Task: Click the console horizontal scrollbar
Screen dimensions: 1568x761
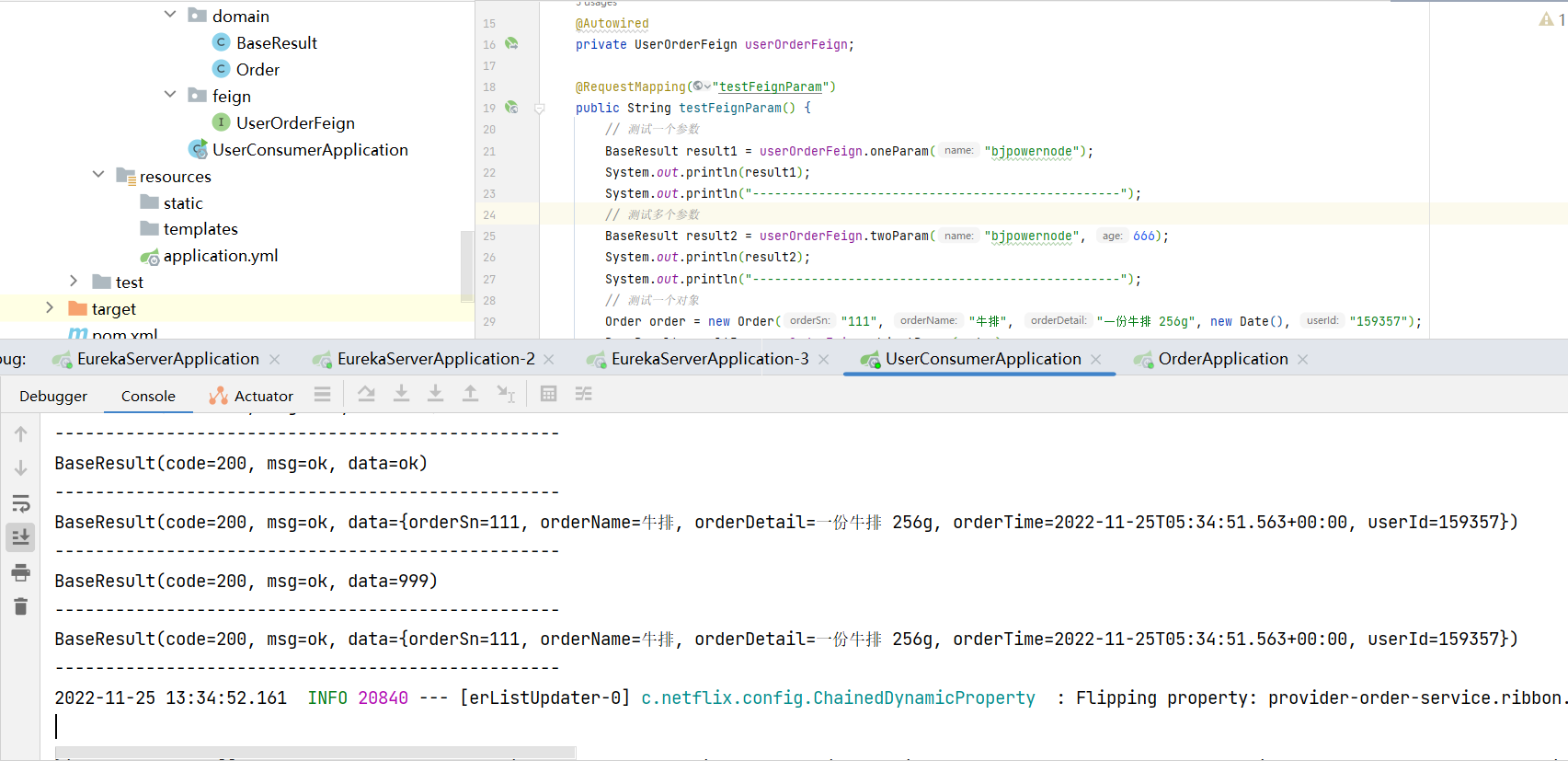Action: [x=315, y=753]
